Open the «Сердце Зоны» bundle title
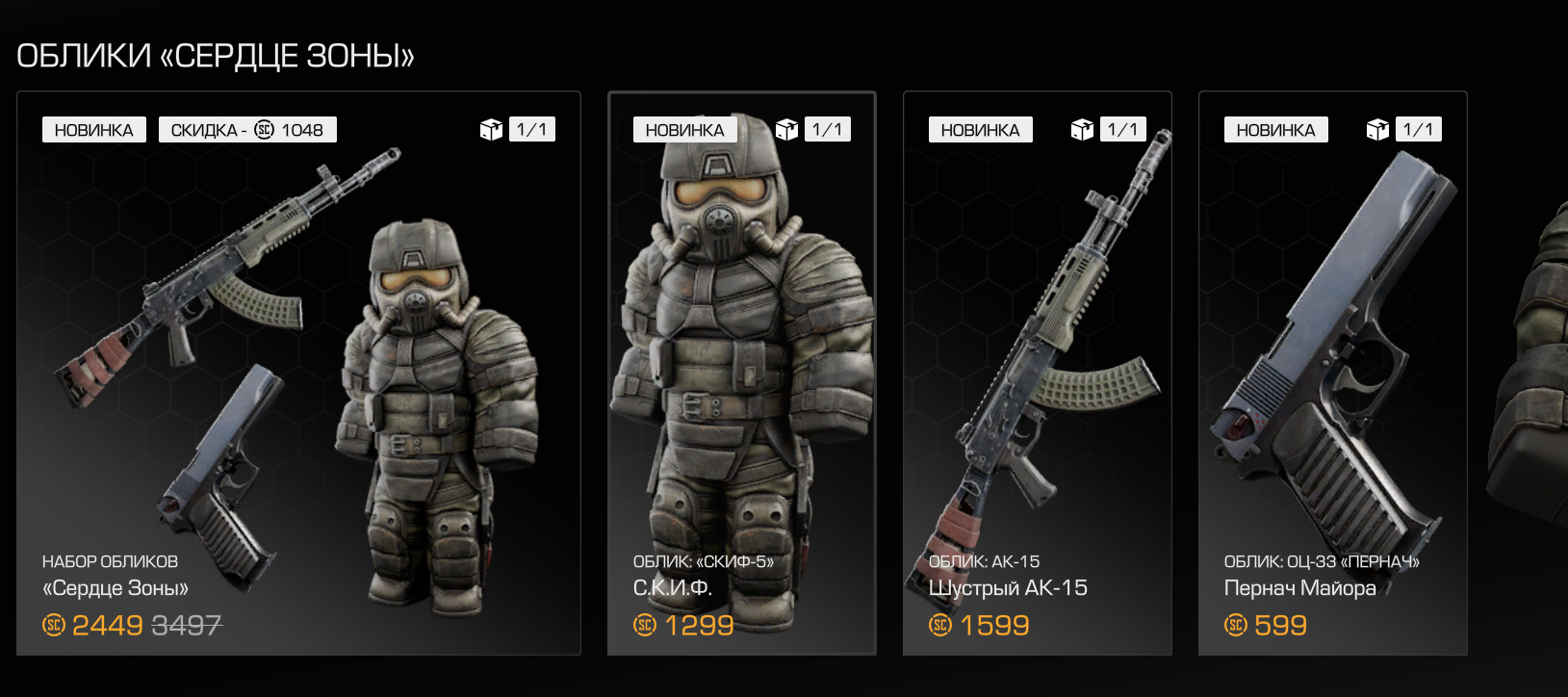Screen dimensions: 1568x697 pos(116,588)
